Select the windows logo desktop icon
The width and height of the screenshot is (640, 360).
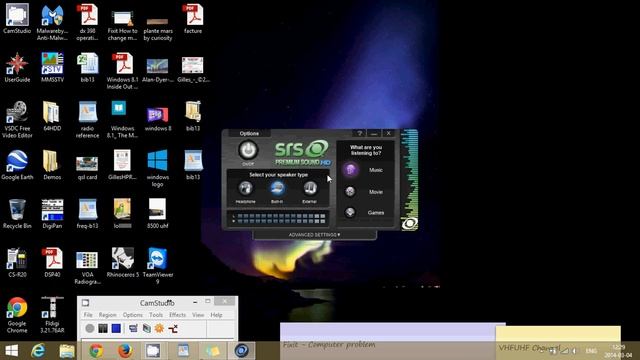tap(158, 168)
